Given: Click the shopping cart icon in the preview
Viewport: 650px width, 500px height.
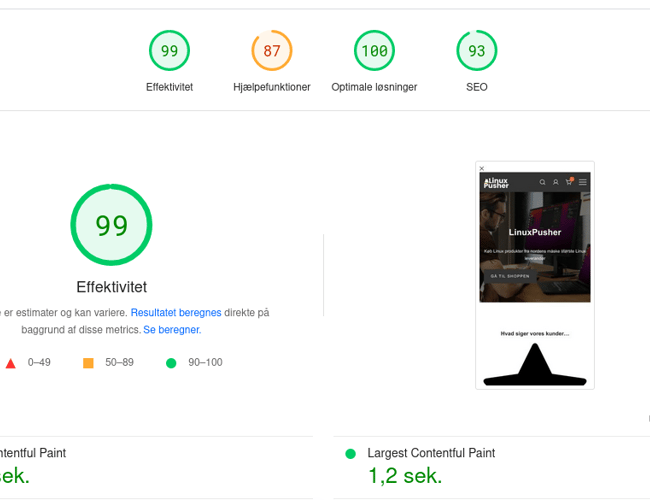Looking at the screenshot, I should click(x=569, y=182).
